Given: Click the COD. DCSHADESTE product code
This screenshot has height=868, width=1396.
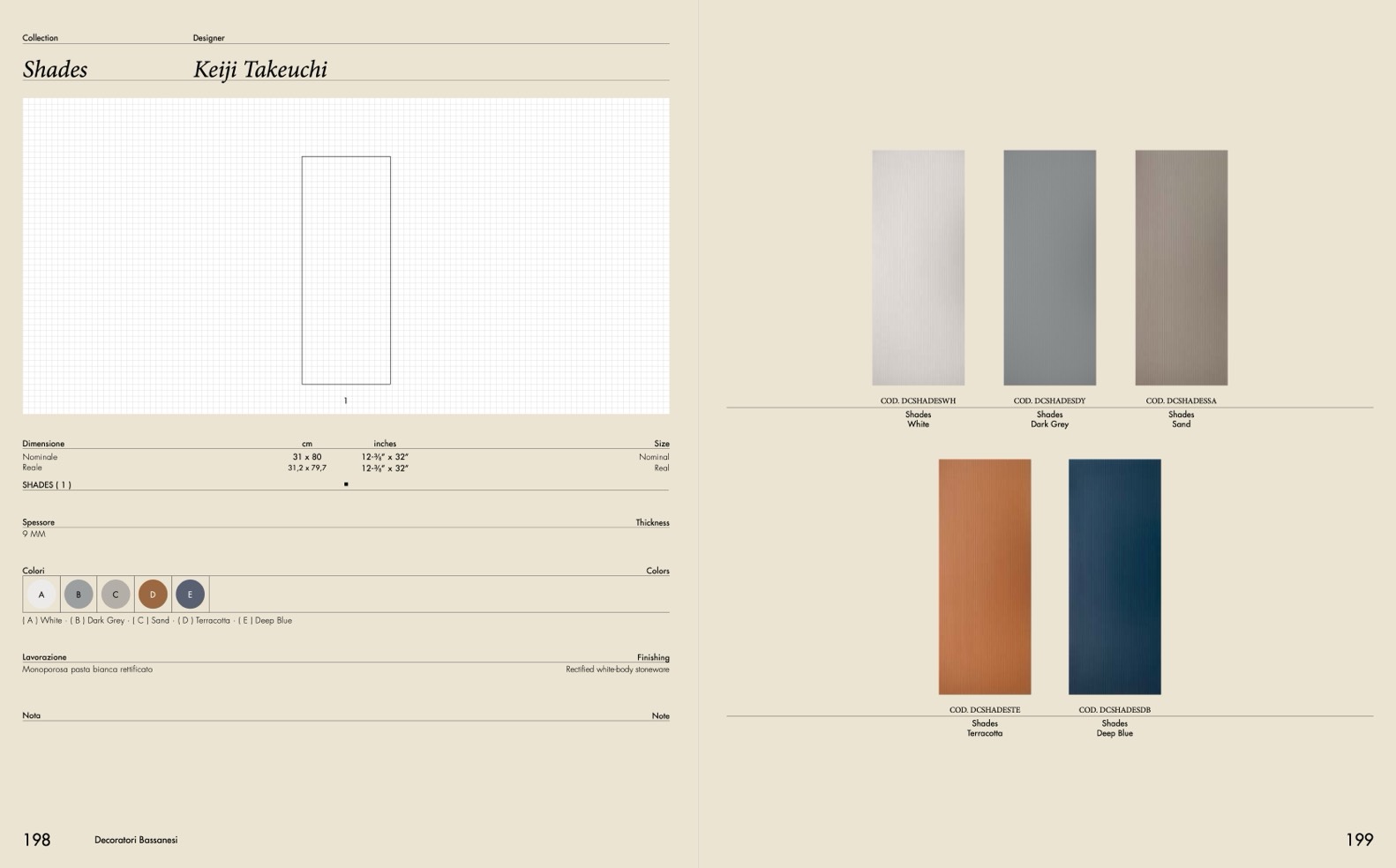Looking at the screenshot, I should tap(984, 709).
